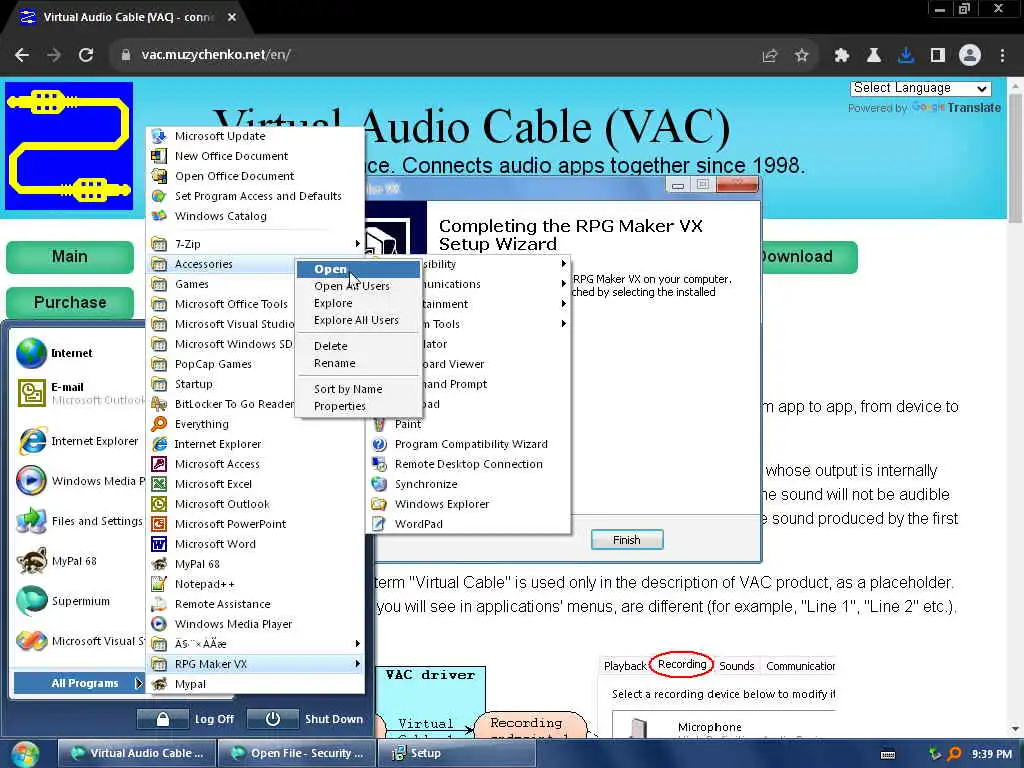Viewport: 1024px width, 768px height.
Task: Launch Remote Desktop Connection
Action: 468,464
